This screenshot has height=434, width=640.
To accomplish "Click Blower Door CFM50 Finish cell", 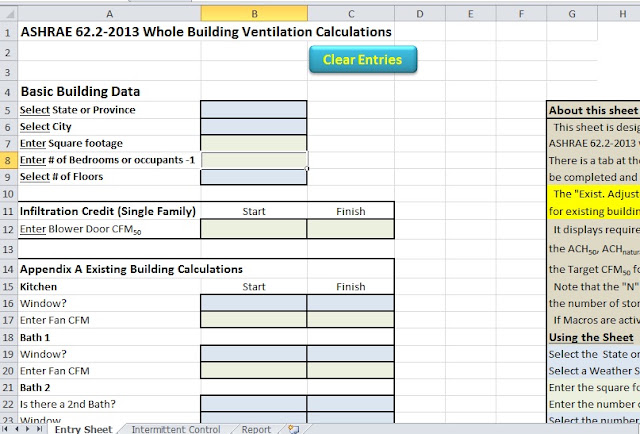I will click(351, 229).
